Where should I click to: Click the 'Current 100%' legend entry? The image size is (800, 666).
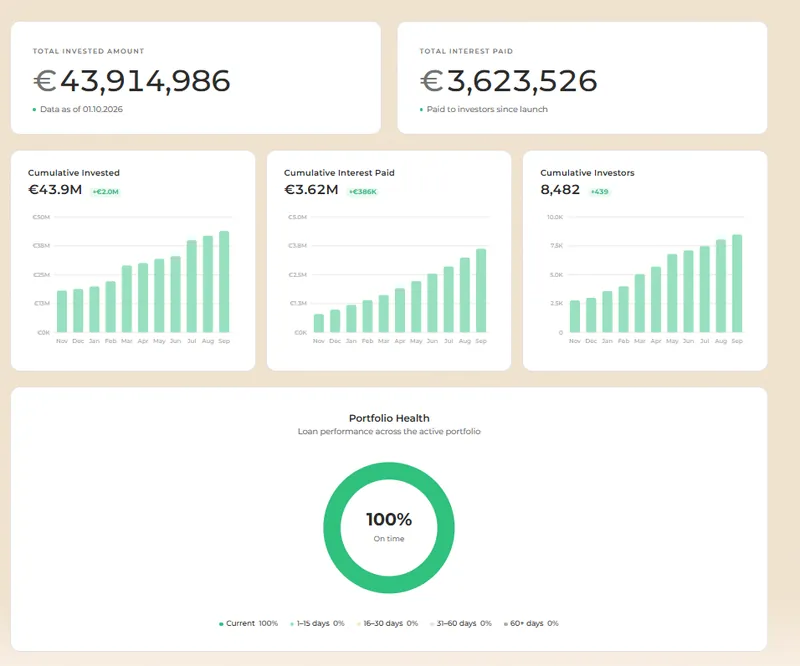(248, 623)
